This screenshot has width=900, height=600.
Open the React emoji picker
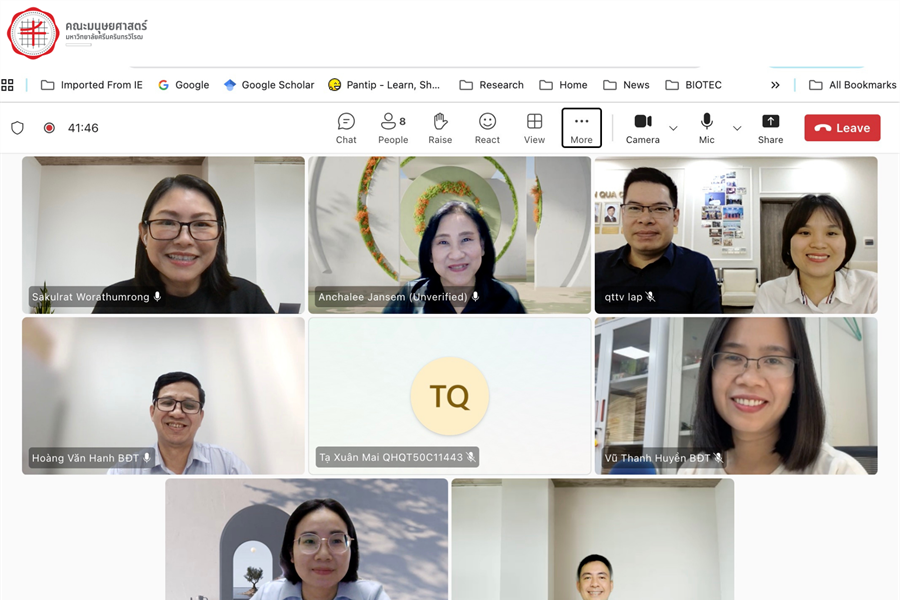487,128
